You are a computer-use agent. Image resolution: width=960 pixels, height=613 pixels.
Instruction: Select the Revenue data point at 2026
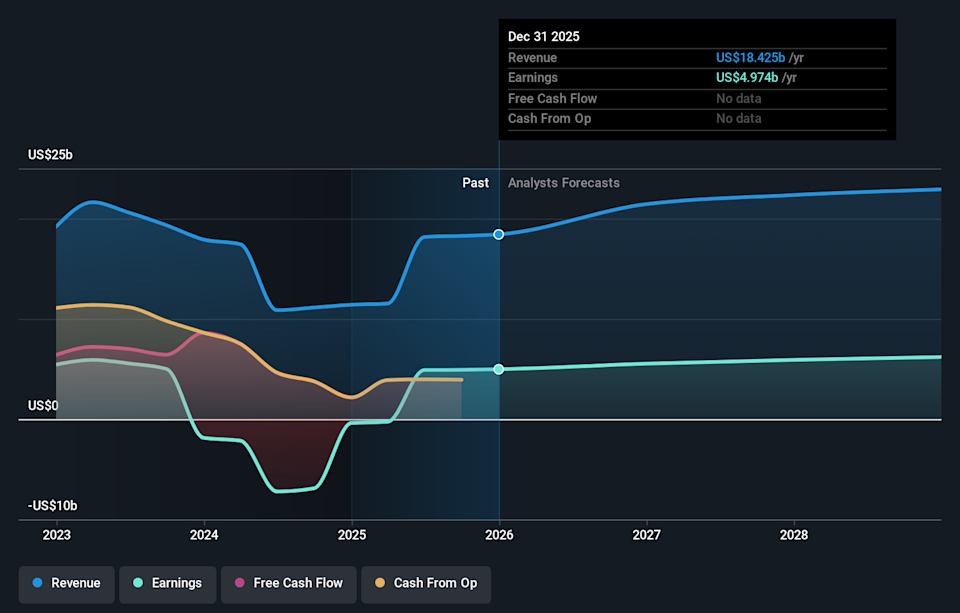point(499,234)
